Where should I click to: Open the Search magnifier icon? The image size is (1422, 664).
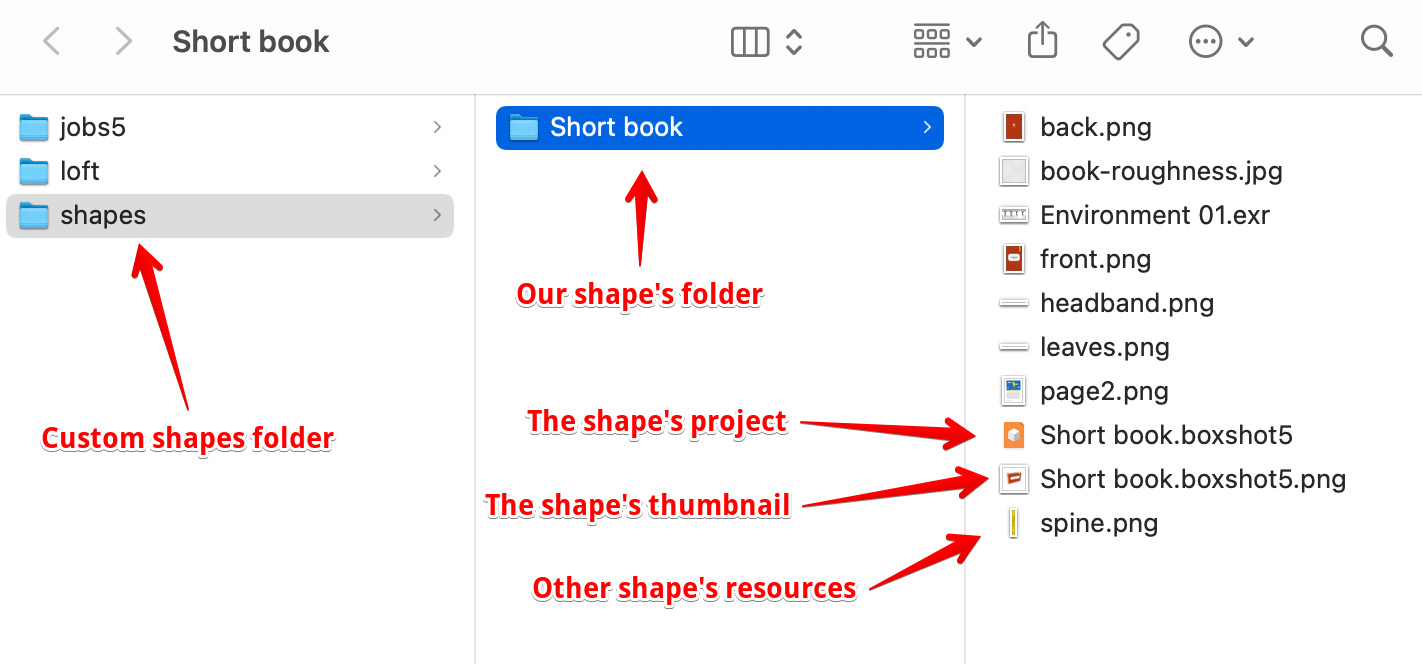tap(1376, 42)
